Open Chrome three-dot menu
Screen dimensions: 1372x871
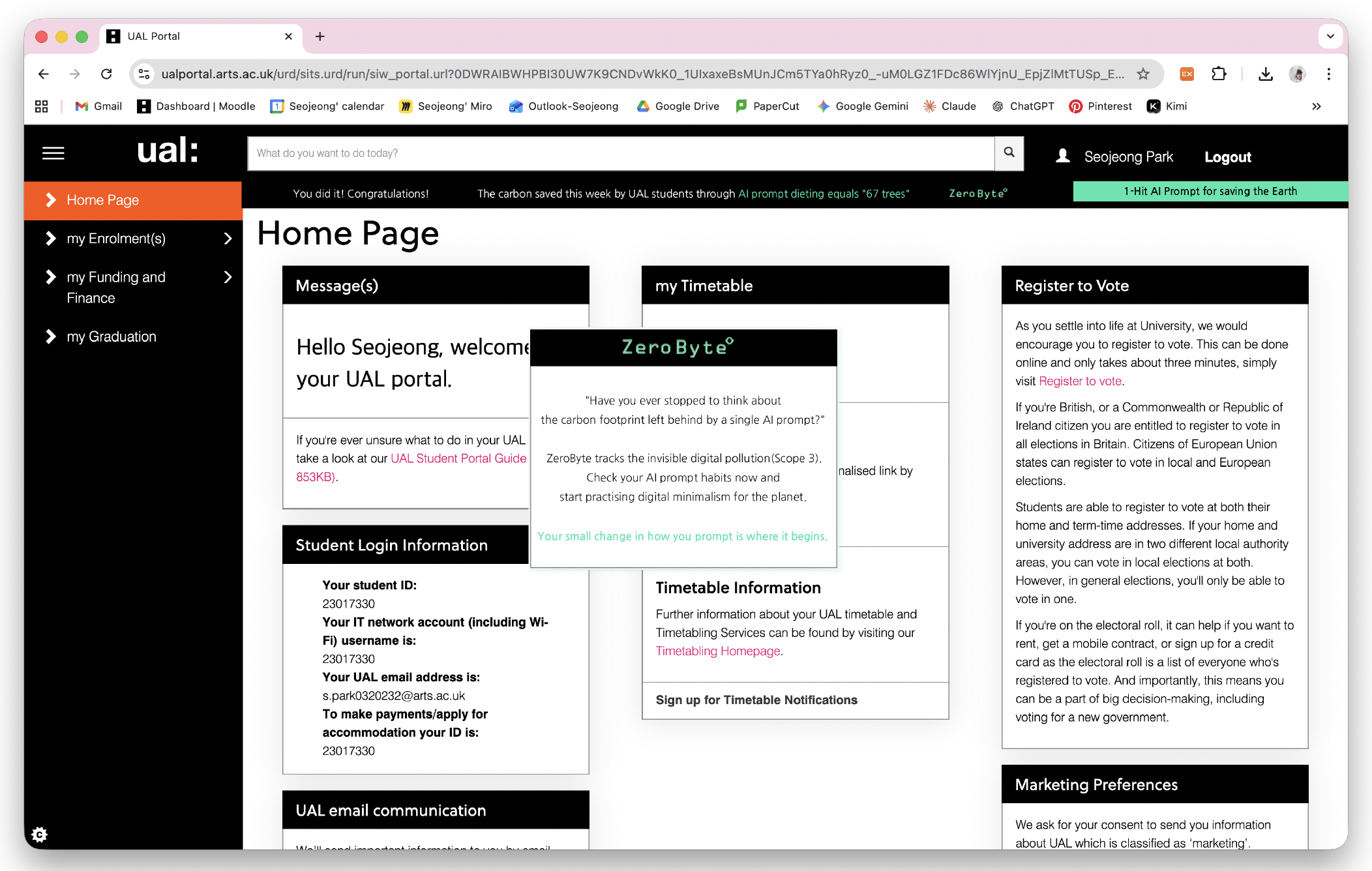point(1328,74)
